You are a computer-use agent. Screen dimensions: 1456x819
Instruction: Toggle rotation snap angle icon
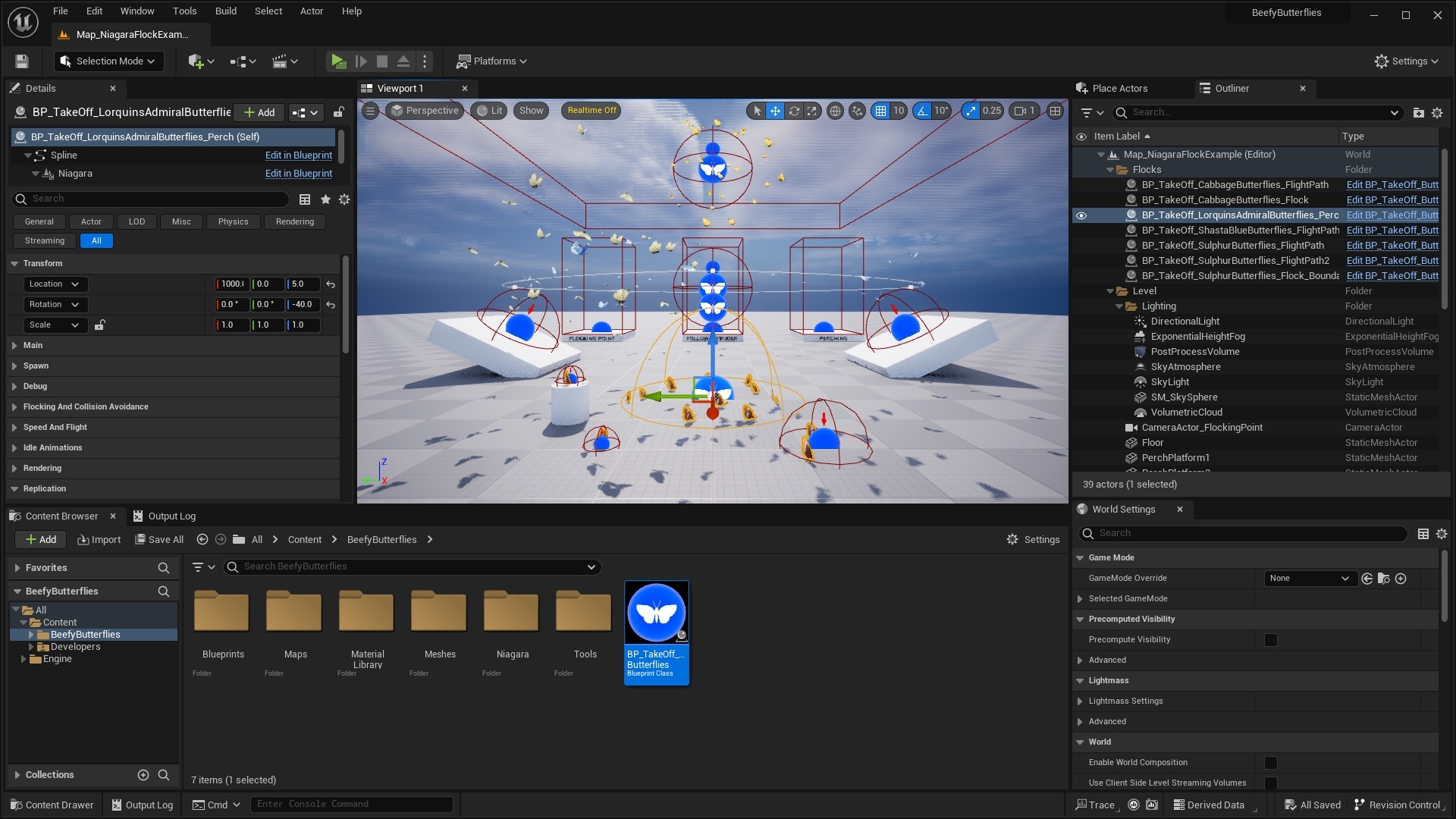(922, 111)
